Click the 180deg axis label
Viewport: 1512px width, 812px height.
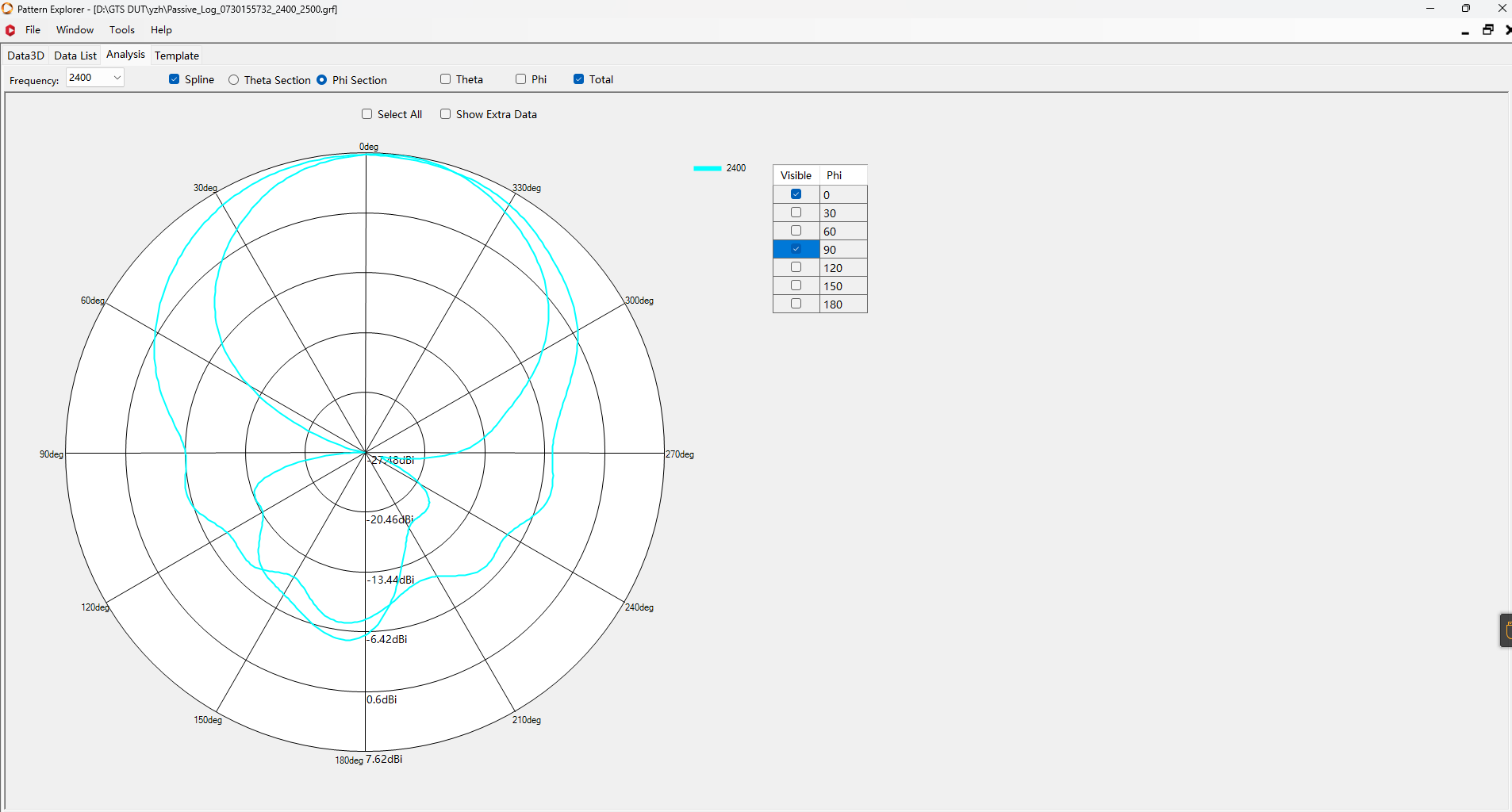[x=349, y=760]
